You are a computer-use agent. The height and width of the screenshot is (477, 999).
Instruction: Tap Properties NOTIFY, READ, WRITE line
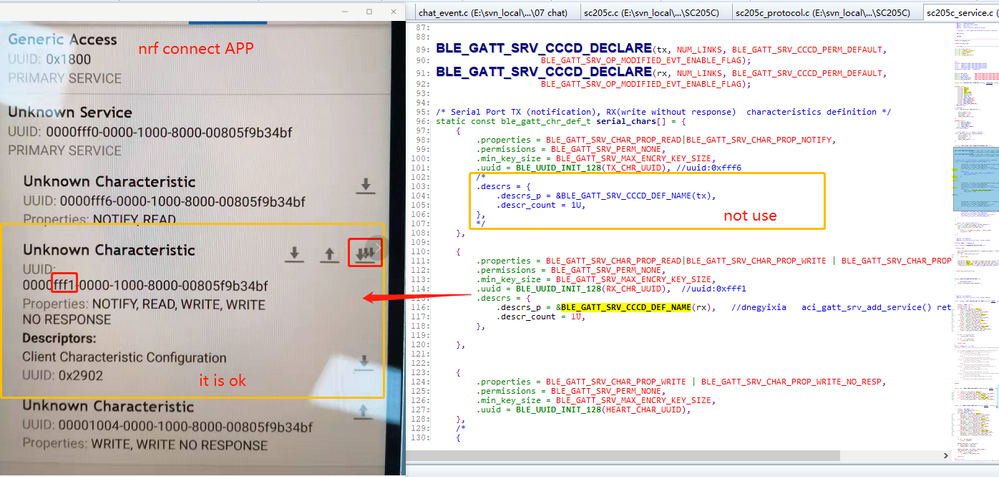[x=144, y=312]
